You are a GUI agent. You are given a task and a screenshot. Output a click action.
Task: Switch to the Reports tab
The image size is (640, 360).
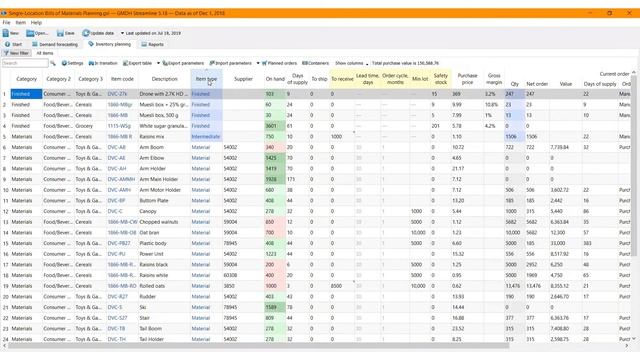tap(152, 44)
